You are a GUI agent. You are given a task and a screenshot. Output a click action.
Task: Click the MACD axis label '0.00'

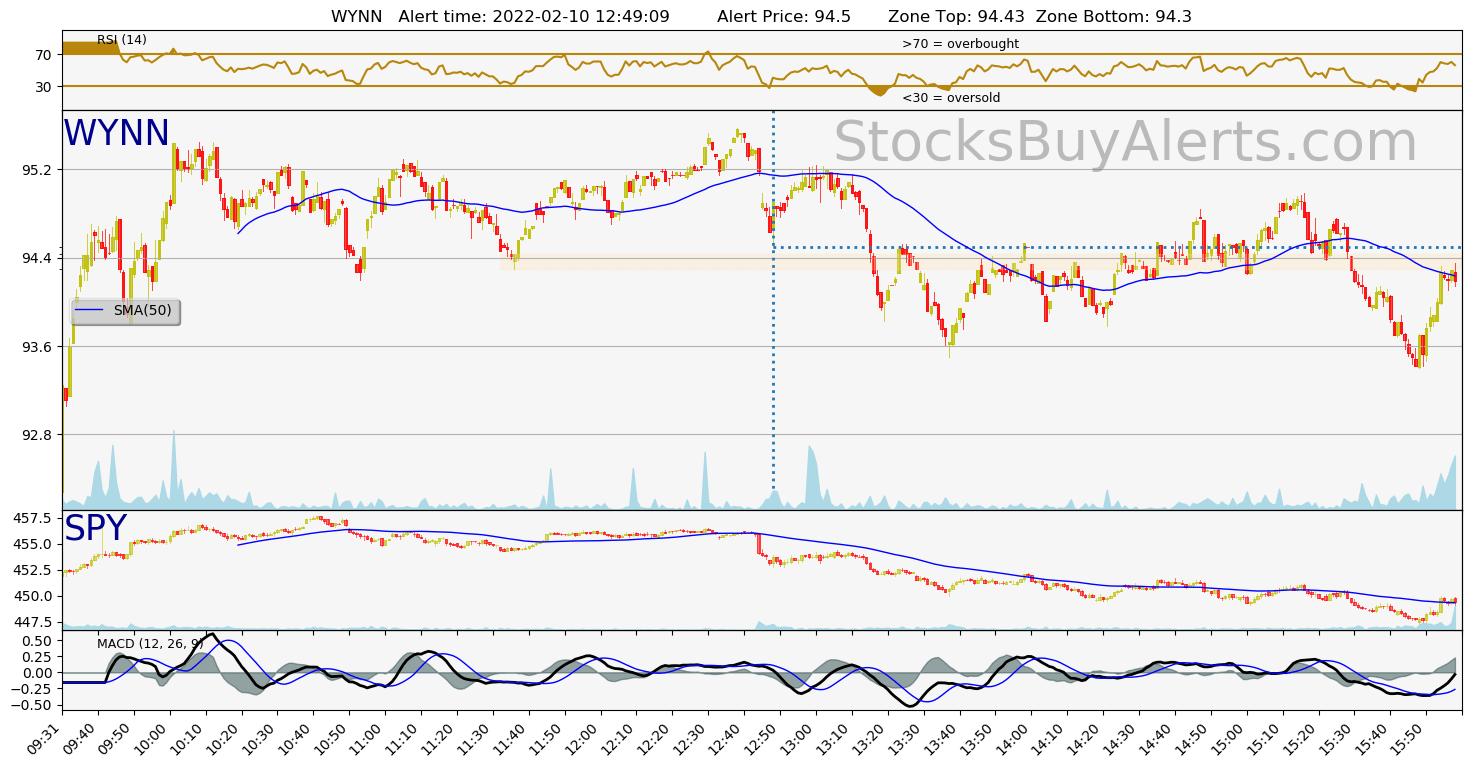36,673
